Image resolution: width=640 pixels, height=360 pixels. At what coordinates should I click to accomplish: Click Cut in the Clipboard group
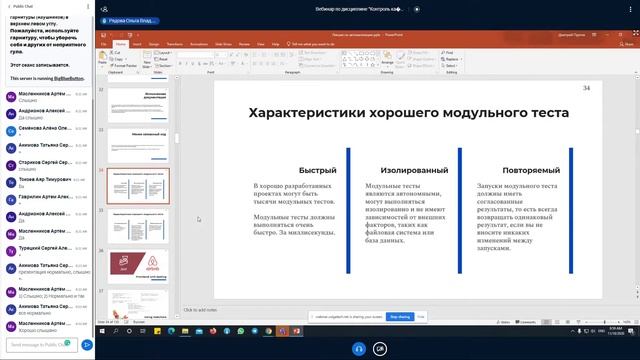click(x=116, y=53)
